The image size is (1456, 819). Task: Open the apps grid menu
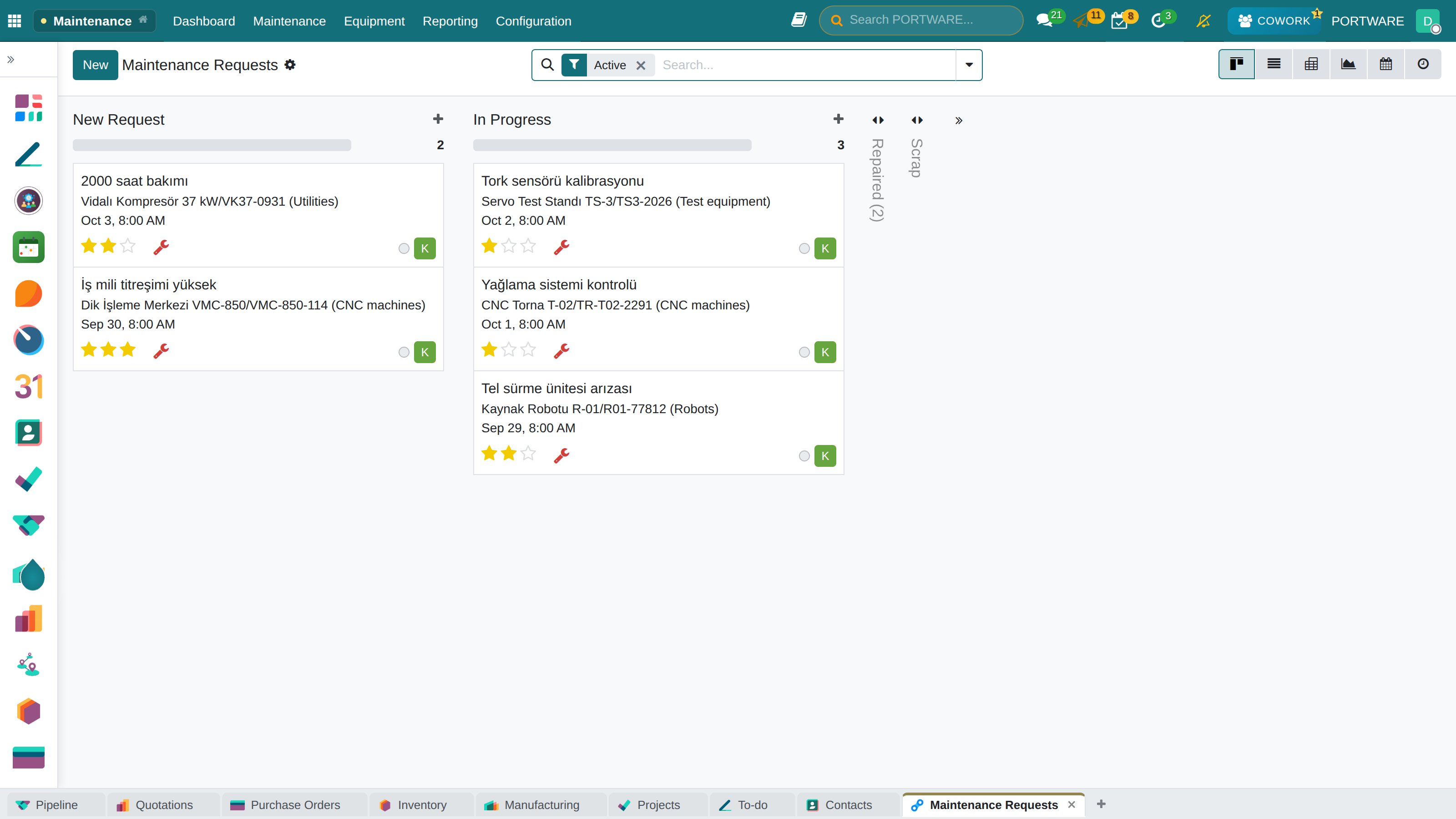pos(15,21)
